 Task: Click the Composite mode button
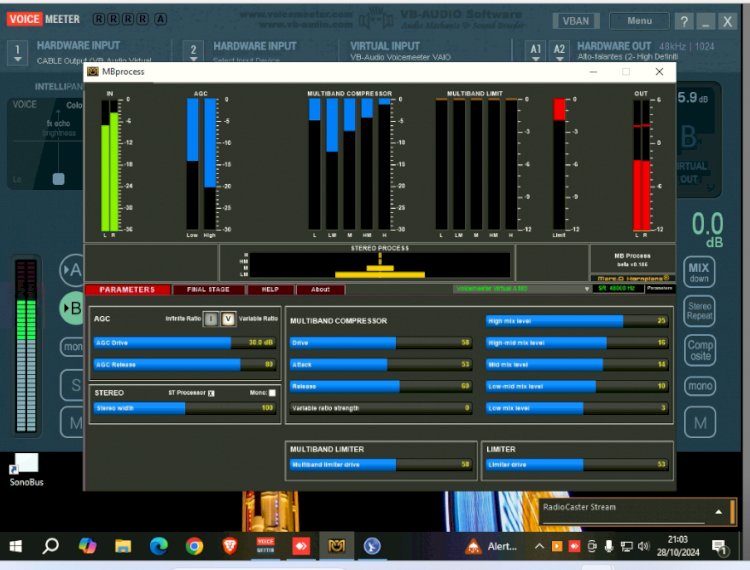[700, 351]
